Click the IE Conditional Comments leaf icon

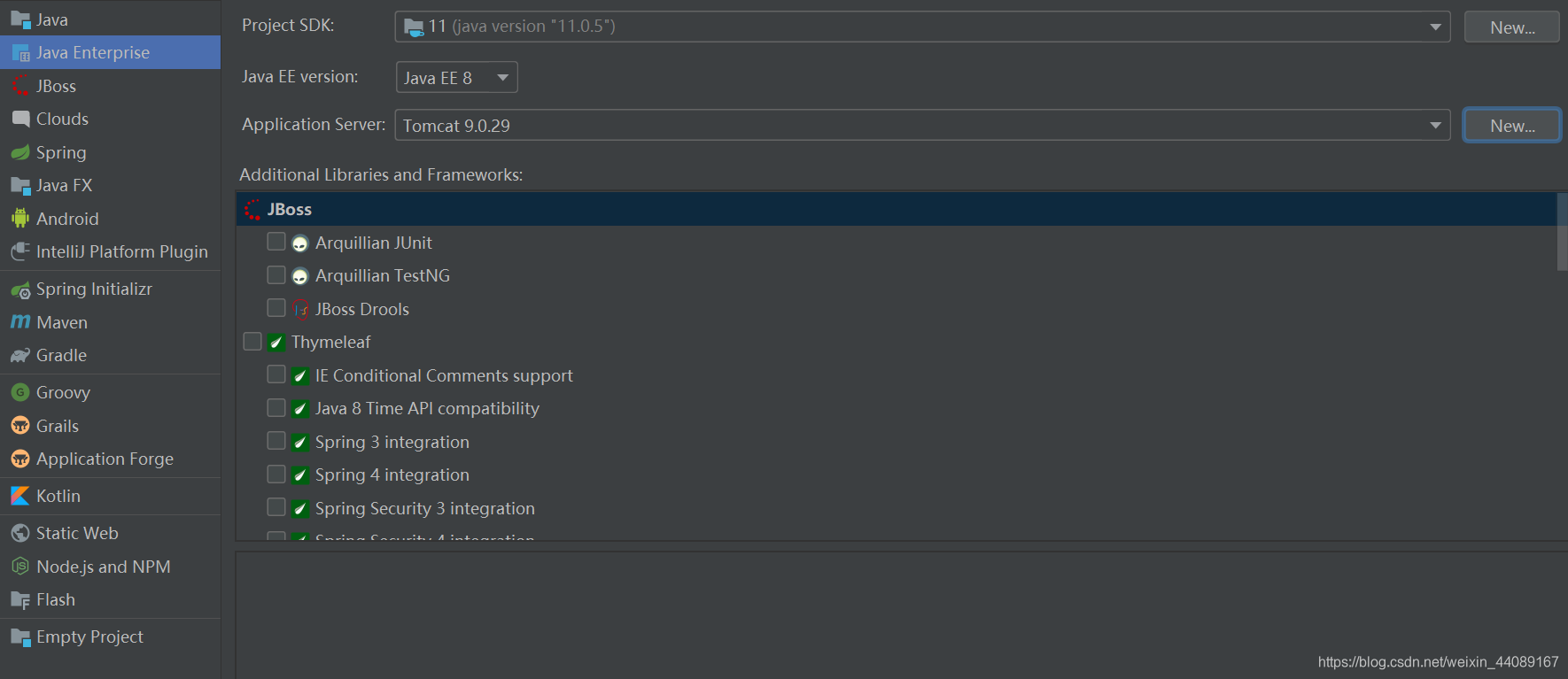[300, 376]
